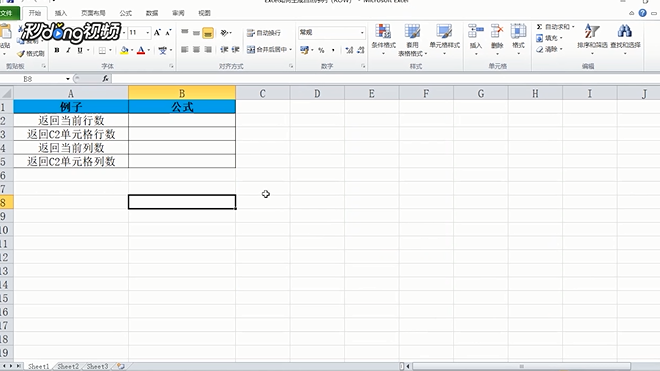Open the number (数字) dialog launcher
660x371 pixels.
363,66
